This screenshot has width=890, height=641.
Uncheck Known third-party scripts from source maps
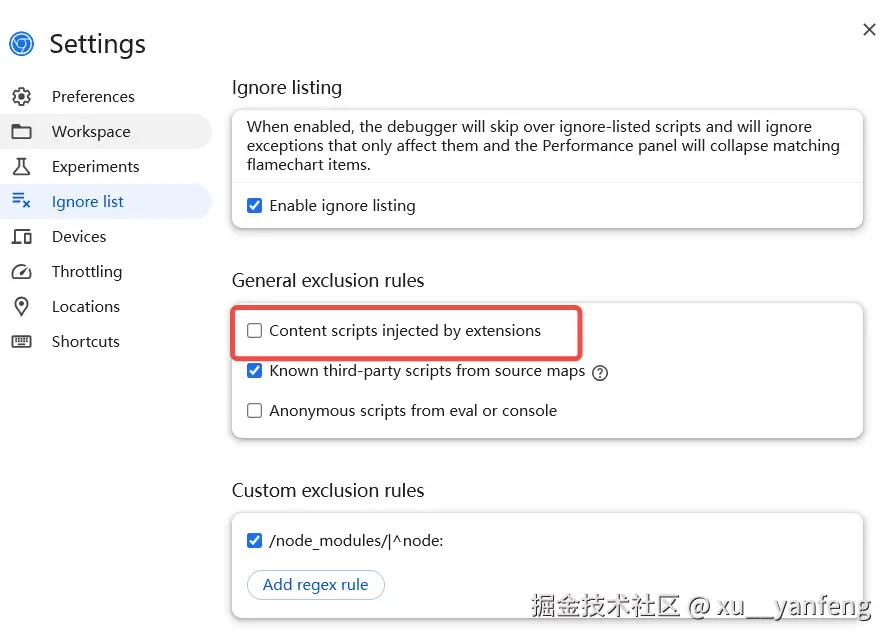254,371
